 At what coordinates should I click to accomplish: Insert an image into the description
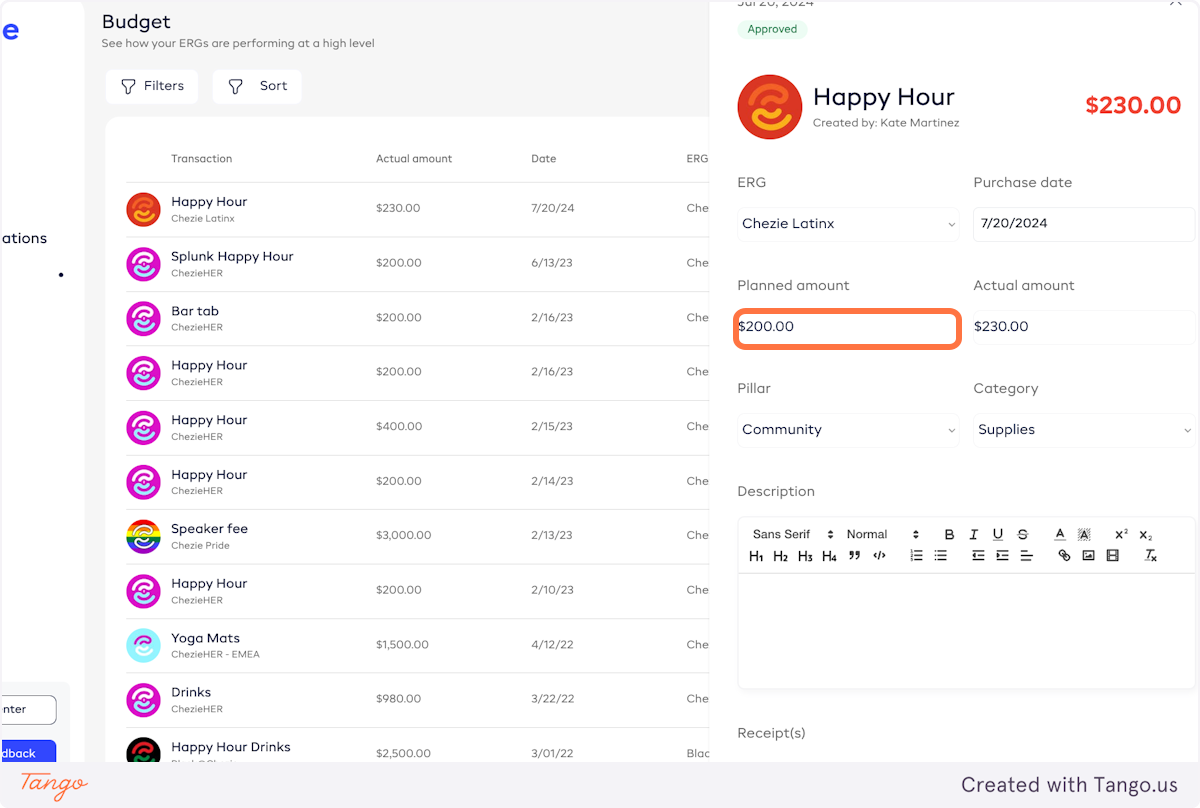click(x=1088, y=556)
